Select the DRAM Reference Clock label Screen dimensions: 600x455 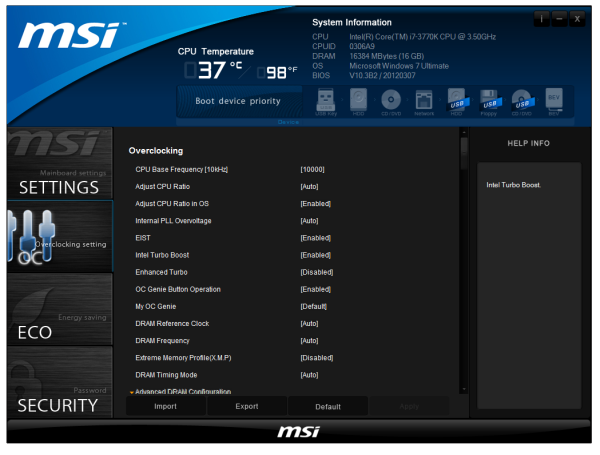[172, 324]
